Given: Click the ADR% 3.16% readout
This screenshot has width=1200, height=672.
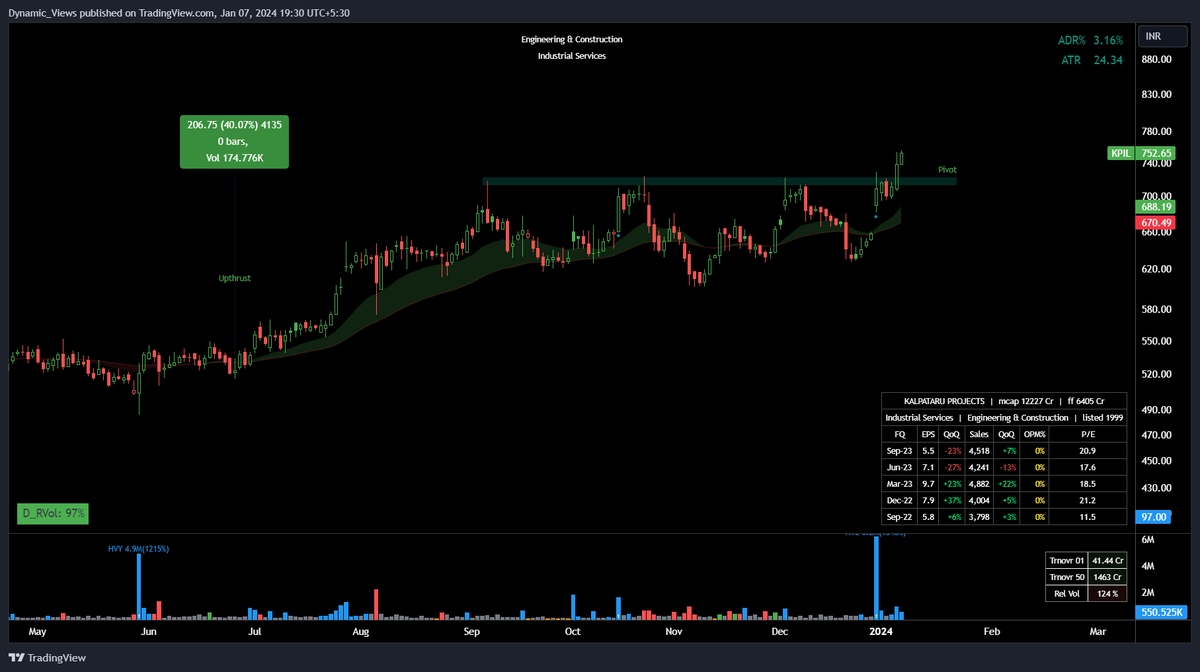Looking at the screenshot, I should (x=1091, y=40).
